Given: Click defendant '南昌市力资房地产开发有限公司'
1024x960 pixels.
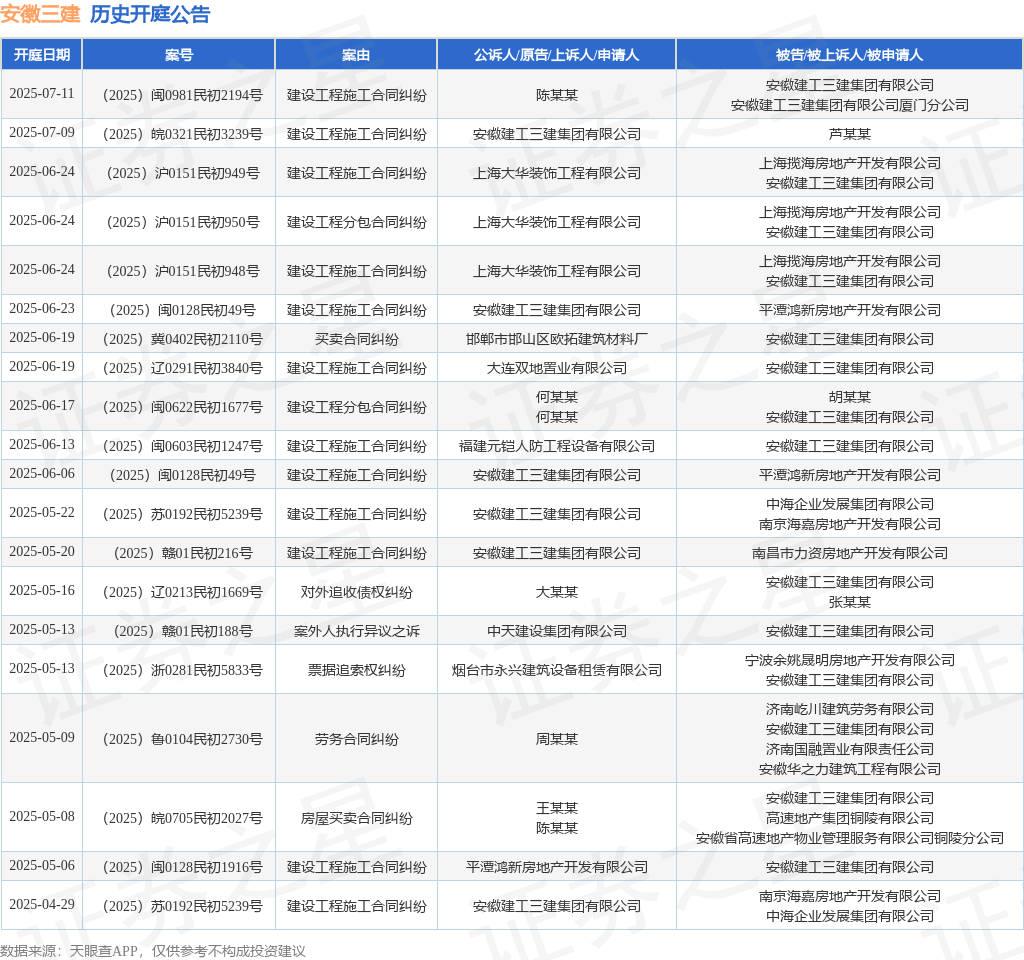Looking at the screenshot, I should coord(850,554).
